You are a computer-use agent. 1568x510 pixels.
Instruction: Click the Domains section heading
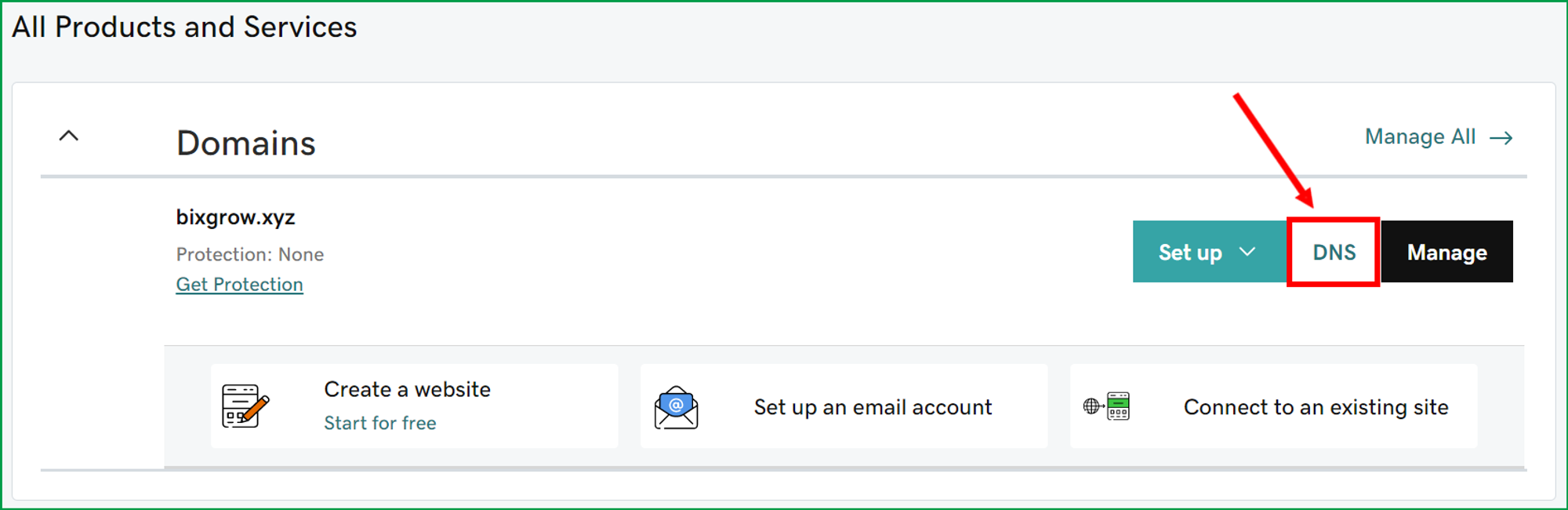tap(245, 143)
